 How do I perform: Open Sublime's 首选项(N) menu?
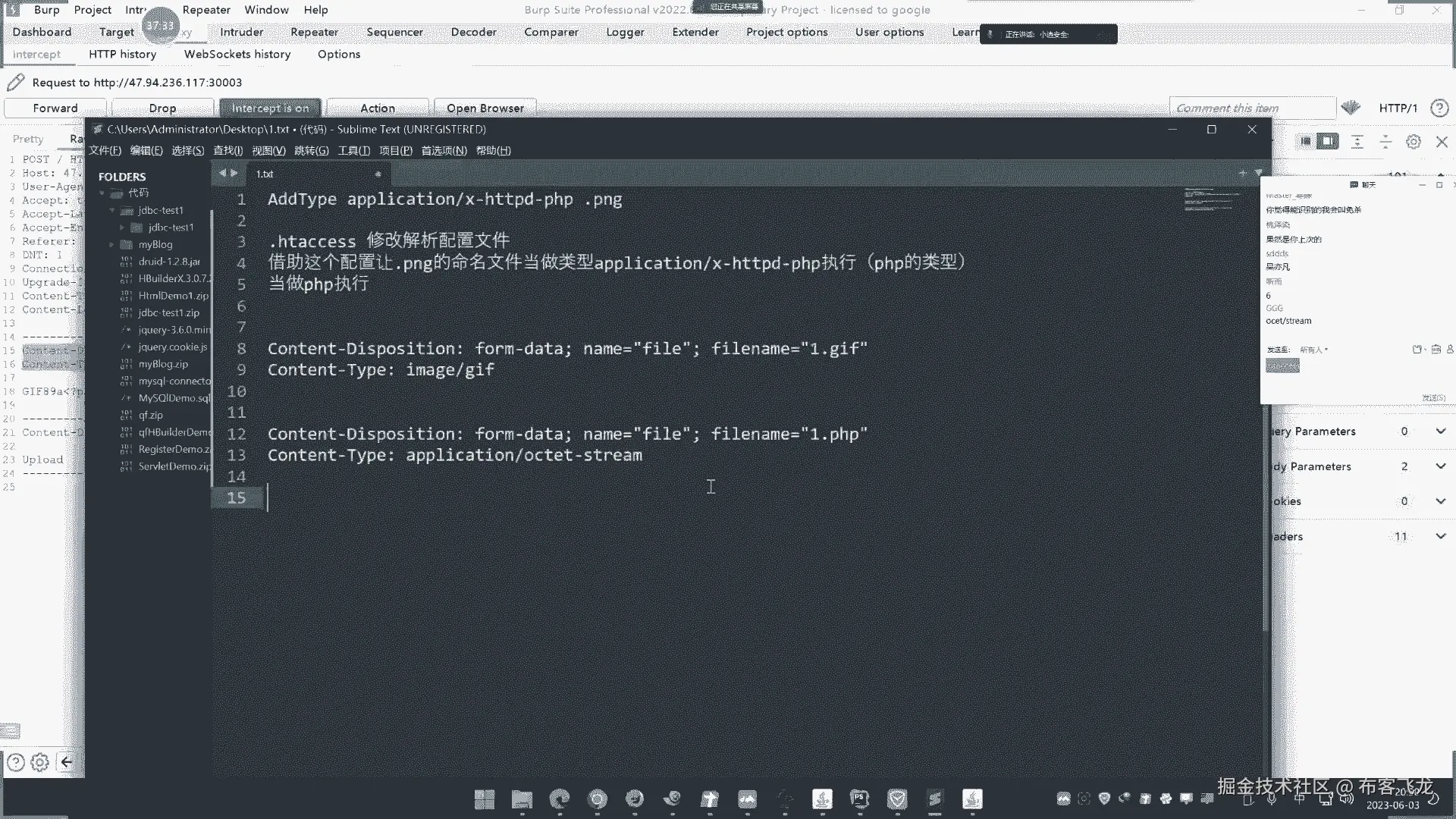pos(443,150)
